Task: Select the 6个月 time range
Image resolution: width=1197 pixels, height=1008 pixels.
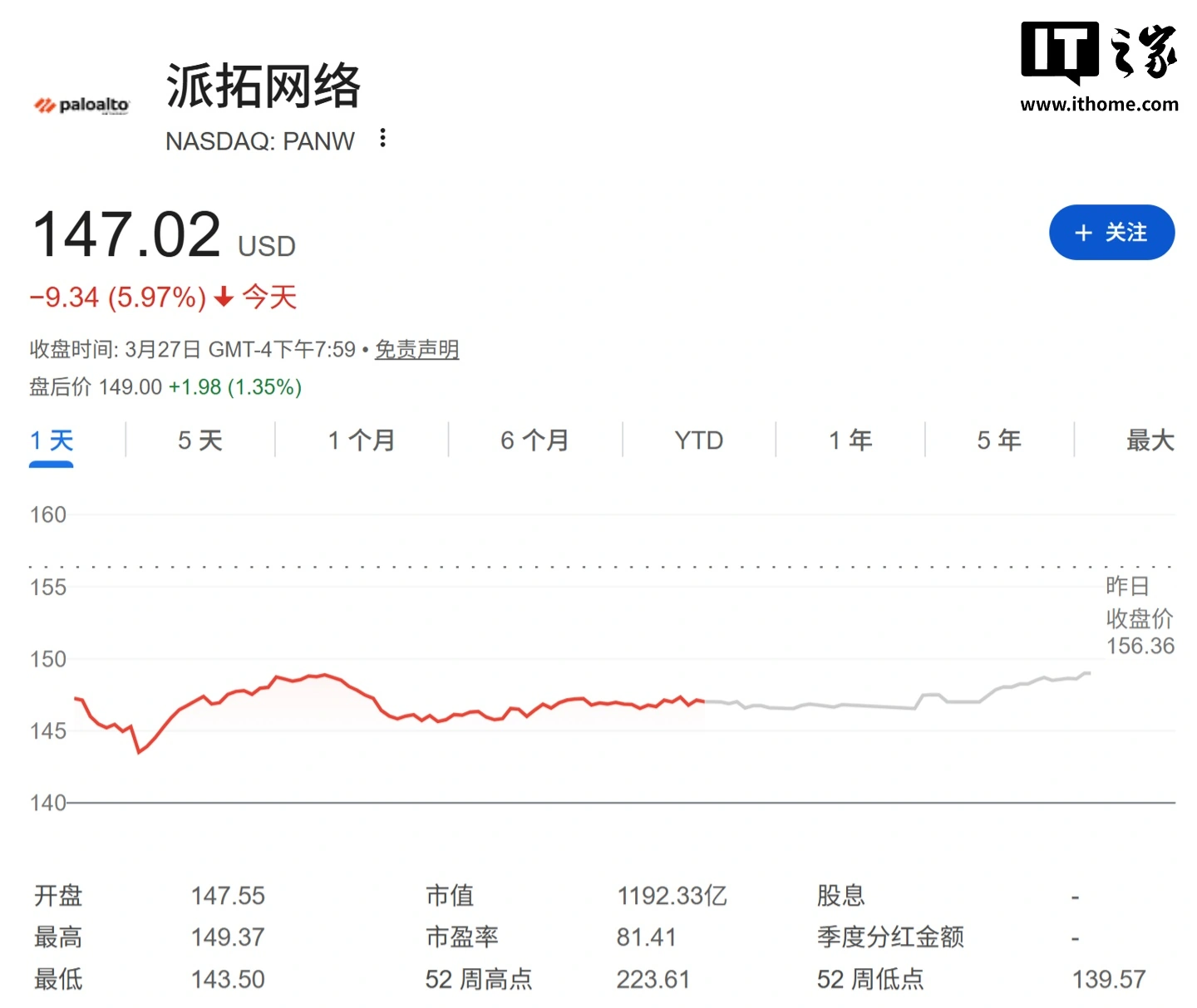Action: coord(534,440)
